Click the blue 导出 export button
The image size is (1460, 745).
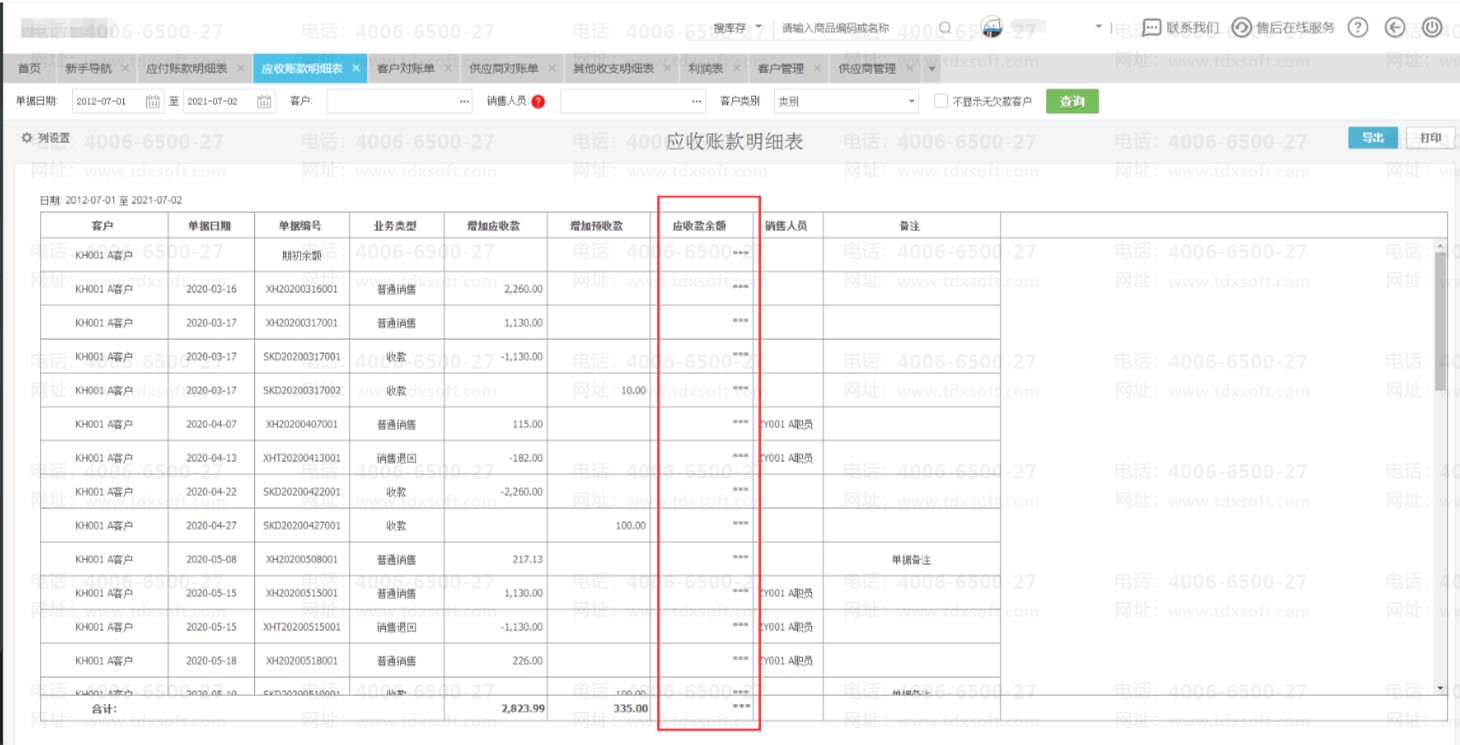1372,138
